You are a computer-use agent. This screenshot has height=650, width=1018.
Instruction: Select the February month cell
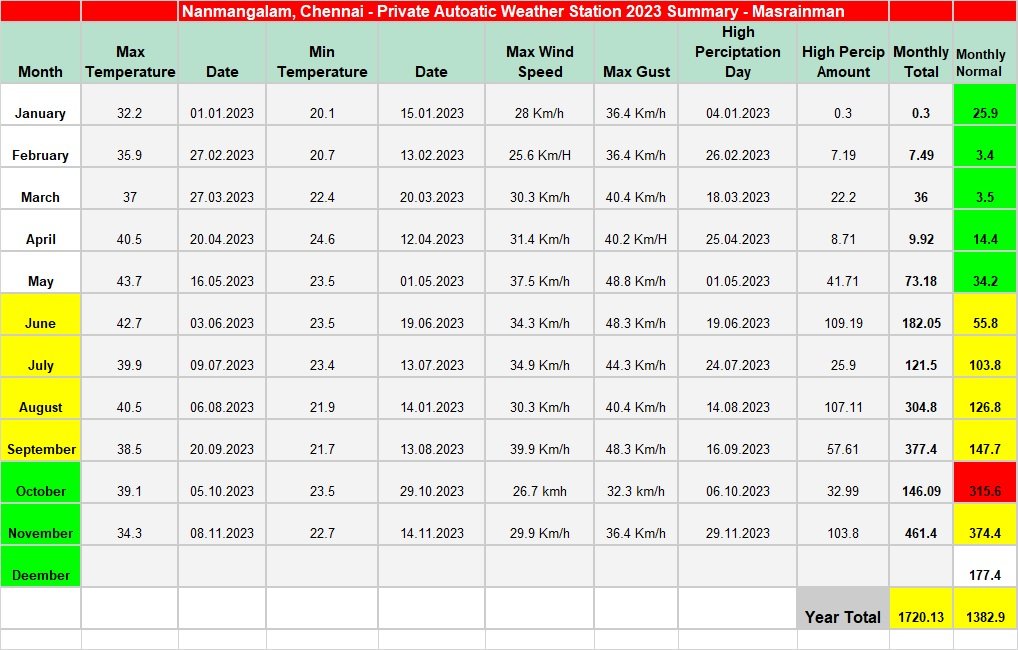click(x=40, y=146)
